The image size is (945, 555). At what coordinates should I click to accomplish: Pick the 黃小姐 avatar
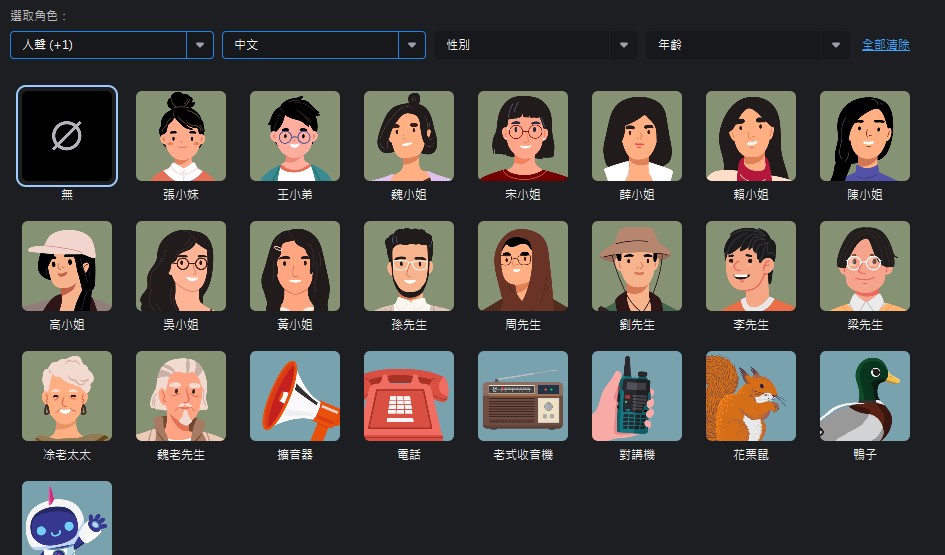[x=295, y=266]
